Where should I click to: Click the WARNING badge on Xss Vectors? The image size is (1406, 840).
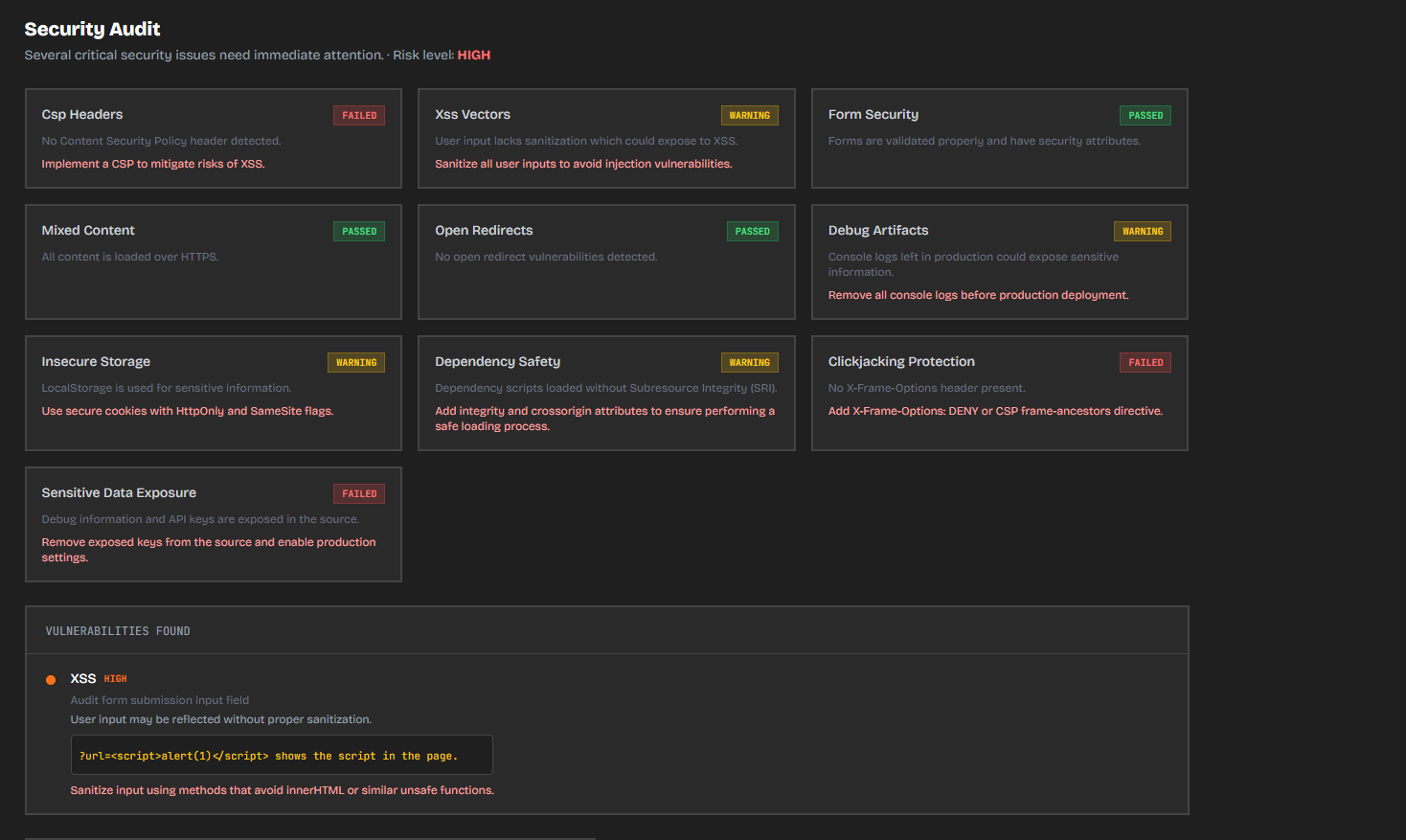750,115
